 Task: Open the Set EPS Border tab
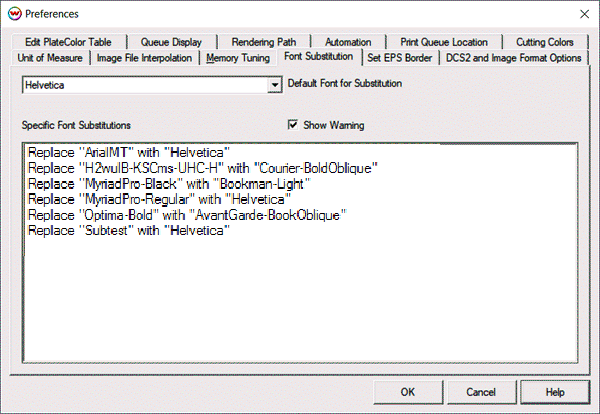click(x=399, y=58)
